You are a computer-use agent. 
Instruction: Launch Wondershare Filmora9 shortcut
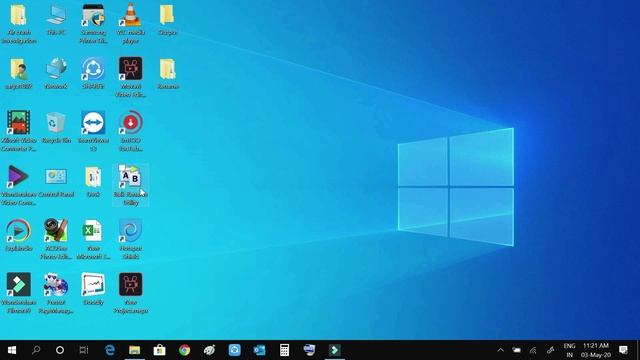[x=18, y=293]
